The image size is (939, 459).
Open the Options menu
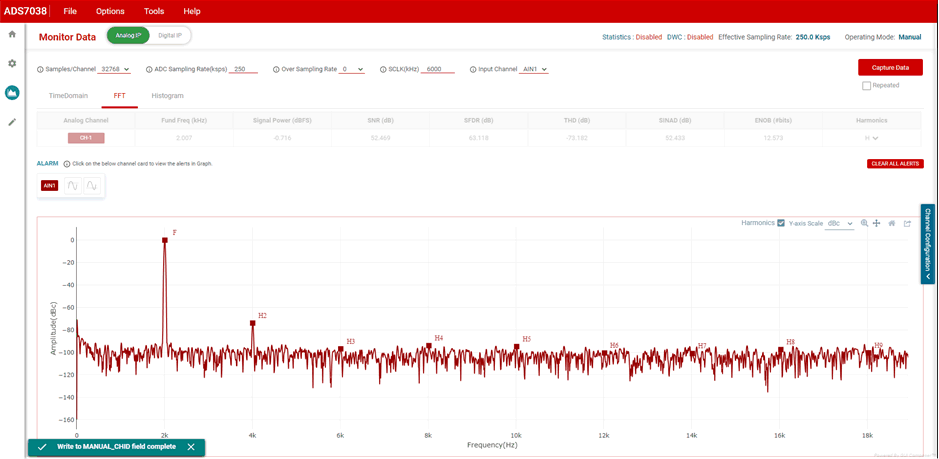click(110, 11)
